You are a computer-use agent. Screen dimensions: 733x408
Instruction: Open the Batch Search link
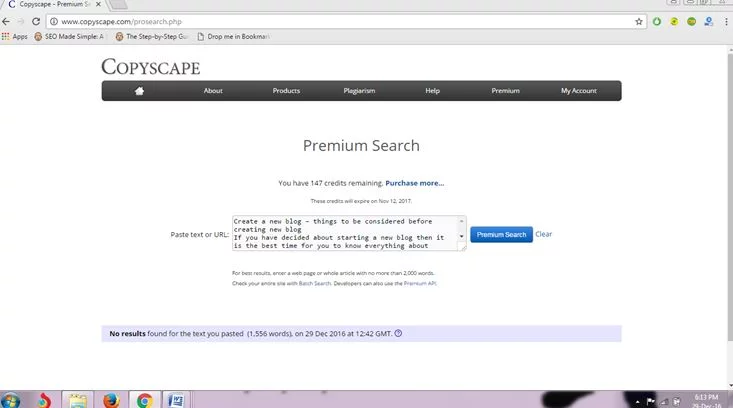[x=315, y=284]
